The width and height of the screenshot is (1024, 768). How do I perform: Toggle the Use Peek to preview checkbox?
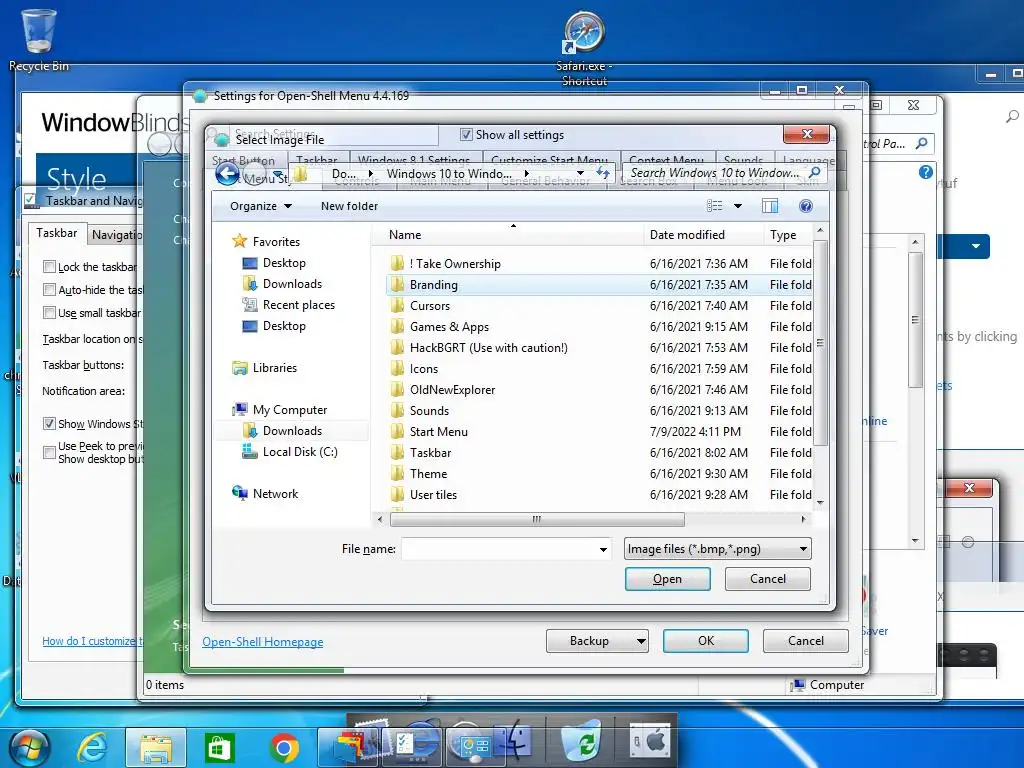49,452
